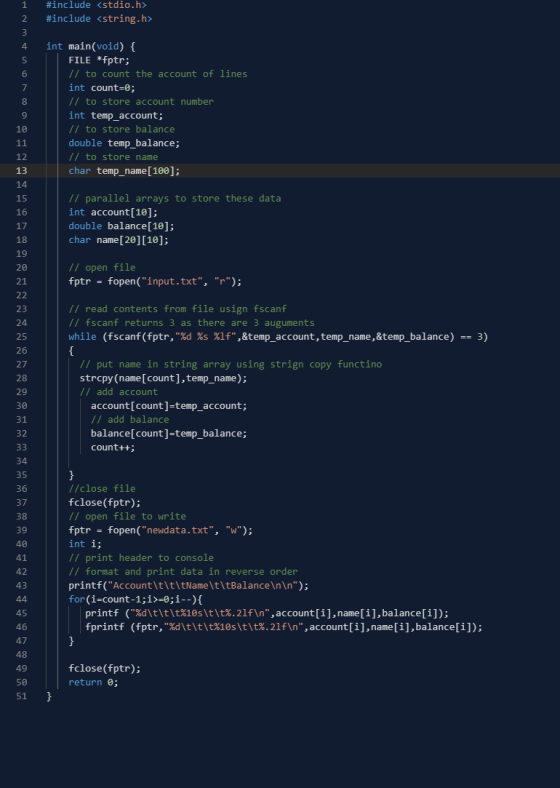Click the printf line on line 45
This screenshot has width=560, height=788.
267,614
